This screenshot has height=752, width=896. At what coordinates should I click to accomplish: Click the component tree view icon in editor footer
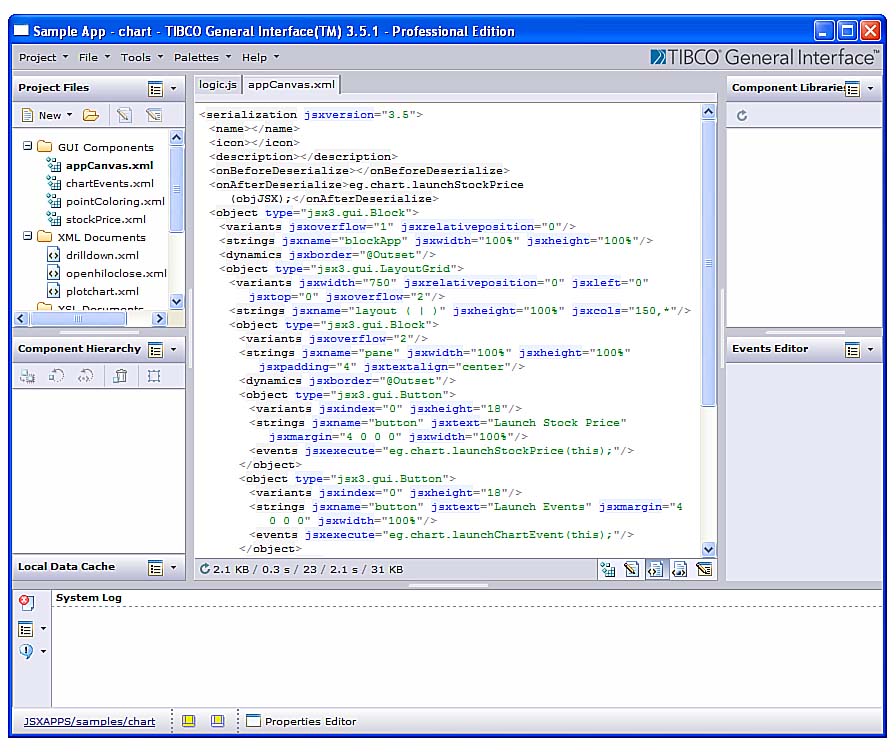(607, 569)
